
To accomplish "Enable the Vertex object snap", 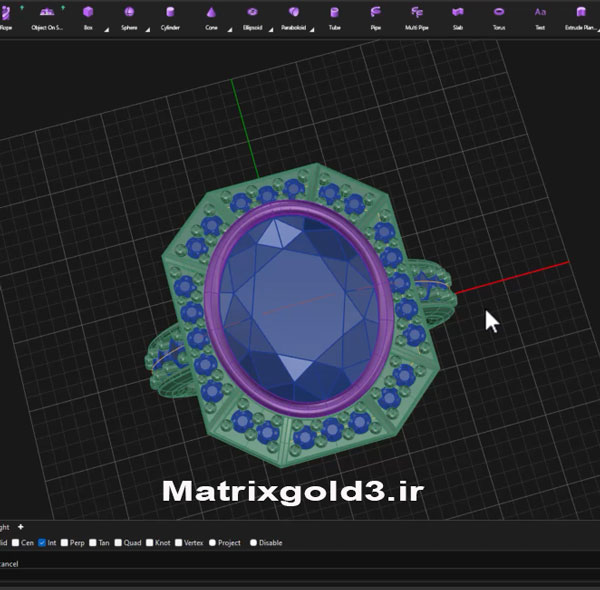I will 178,543.
